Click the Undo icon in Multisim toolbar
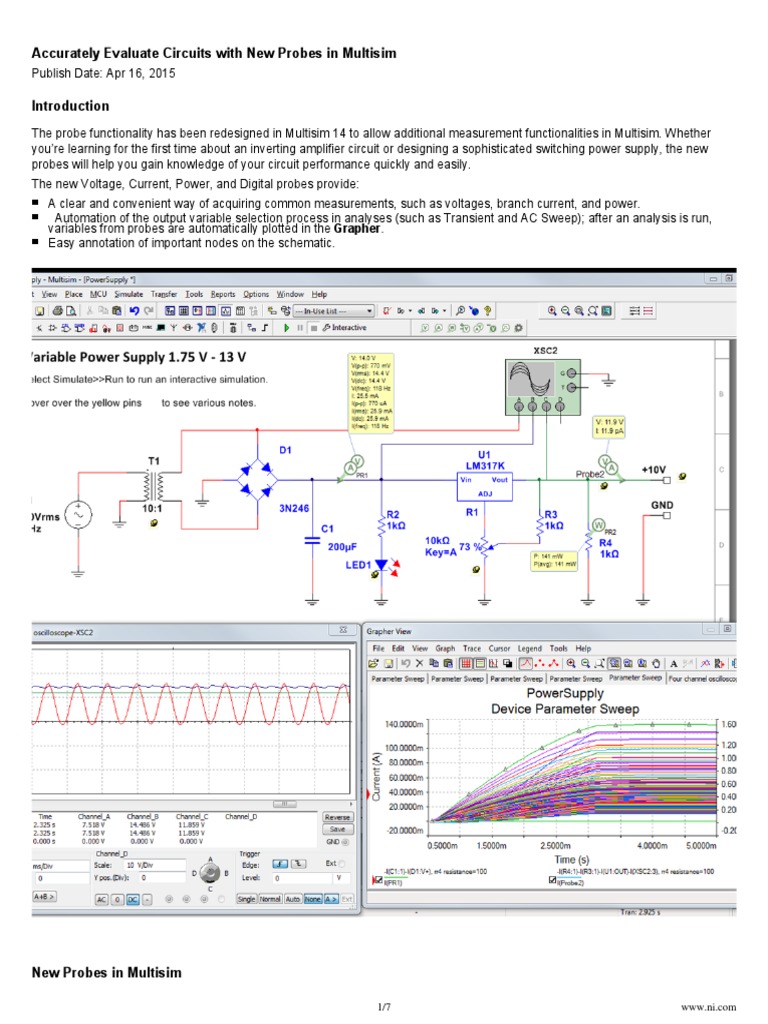Image resolution: width=768 pixels, height=1024 pixels. [135, 311]
